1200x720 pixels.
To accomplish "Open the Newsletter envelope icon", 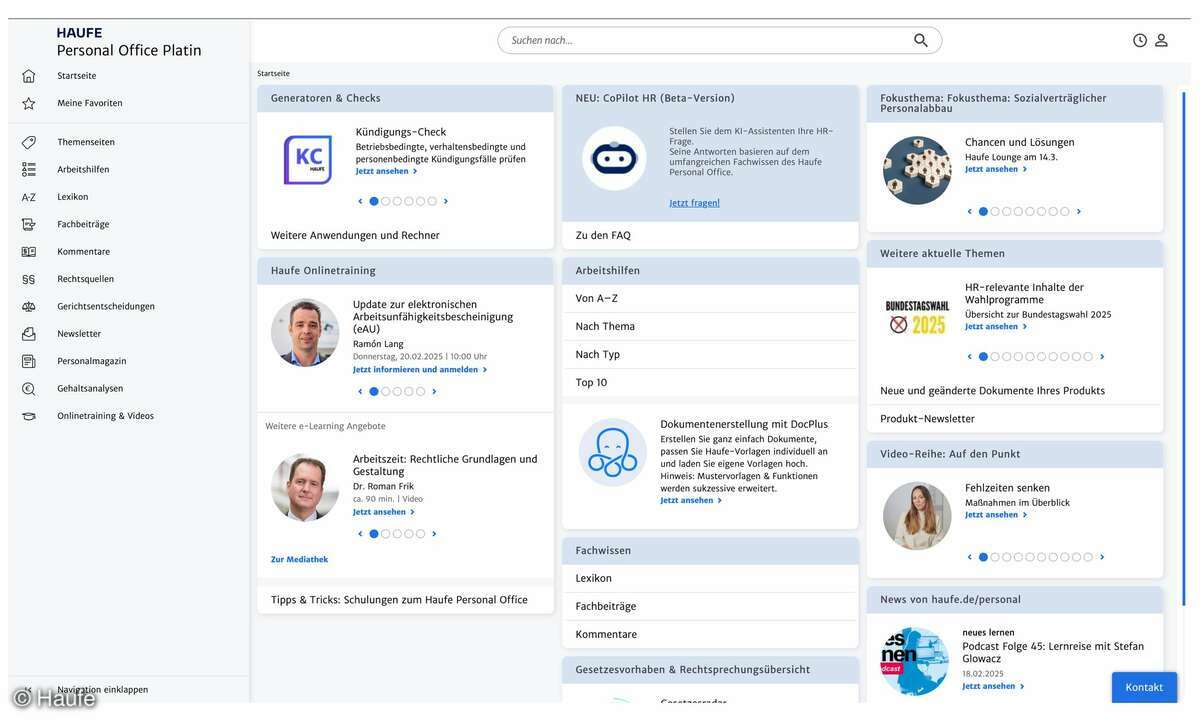I will click(x=29, y=334).
